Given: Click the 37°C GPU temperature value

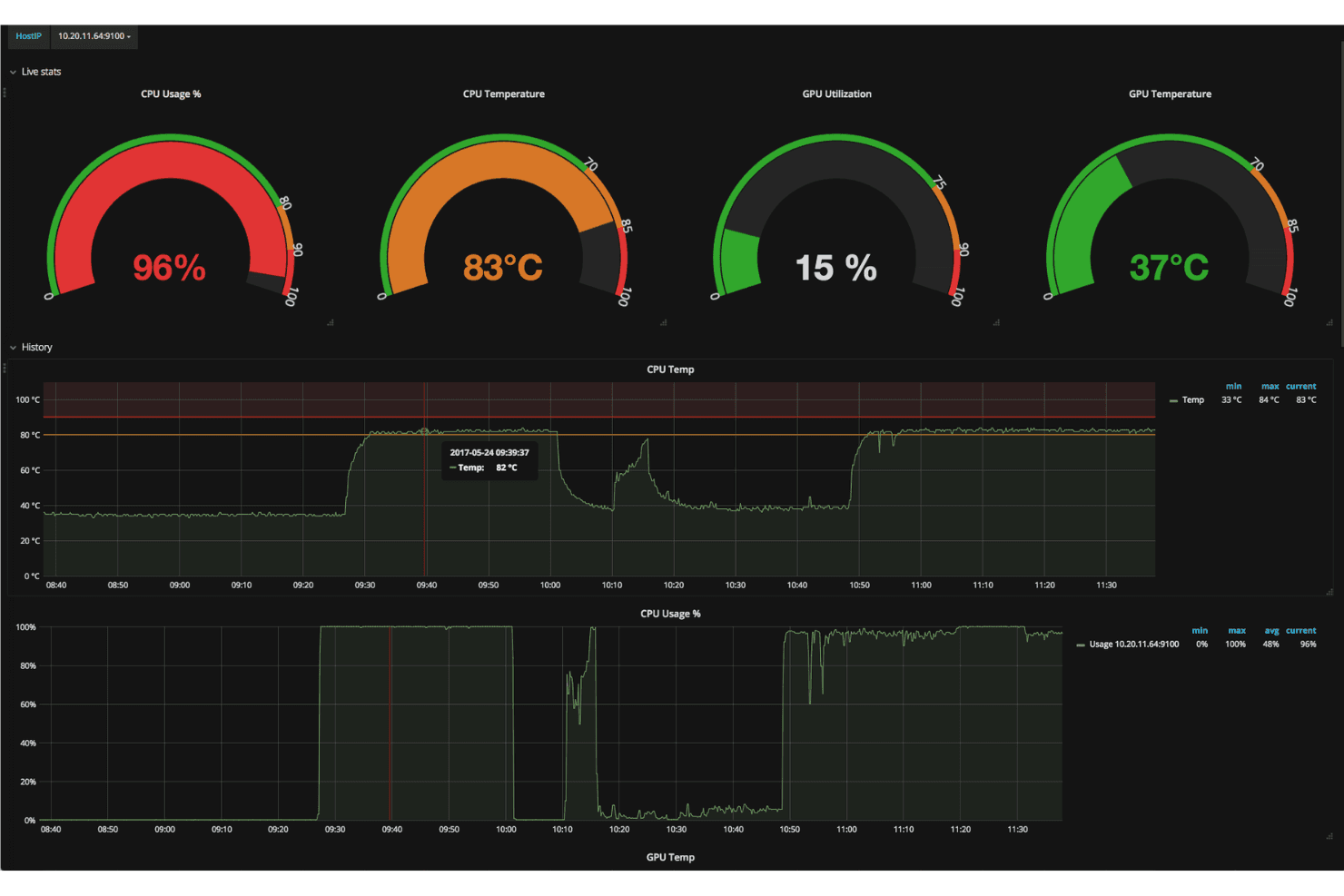Looking at the screenshot, I should 1170,268.
